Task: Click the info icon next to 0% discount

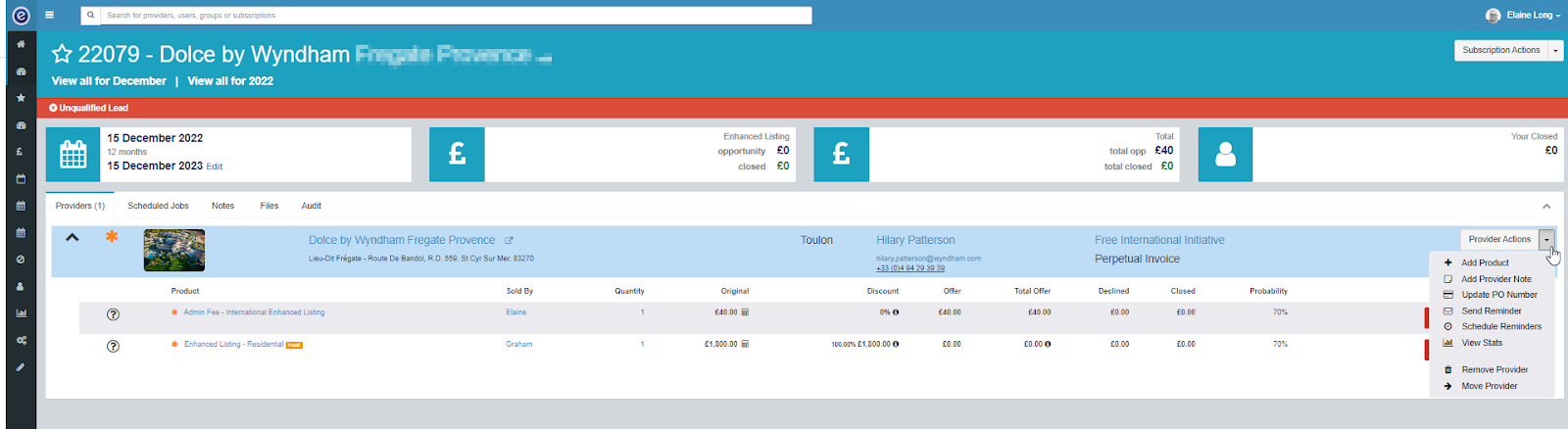Action: (x=896, y=312)
